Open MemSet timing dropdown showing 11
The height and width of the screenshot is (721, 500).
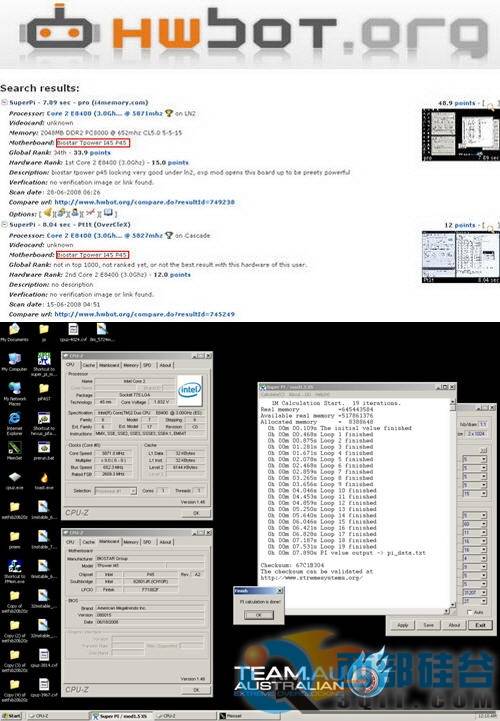[x=474, y=532]
